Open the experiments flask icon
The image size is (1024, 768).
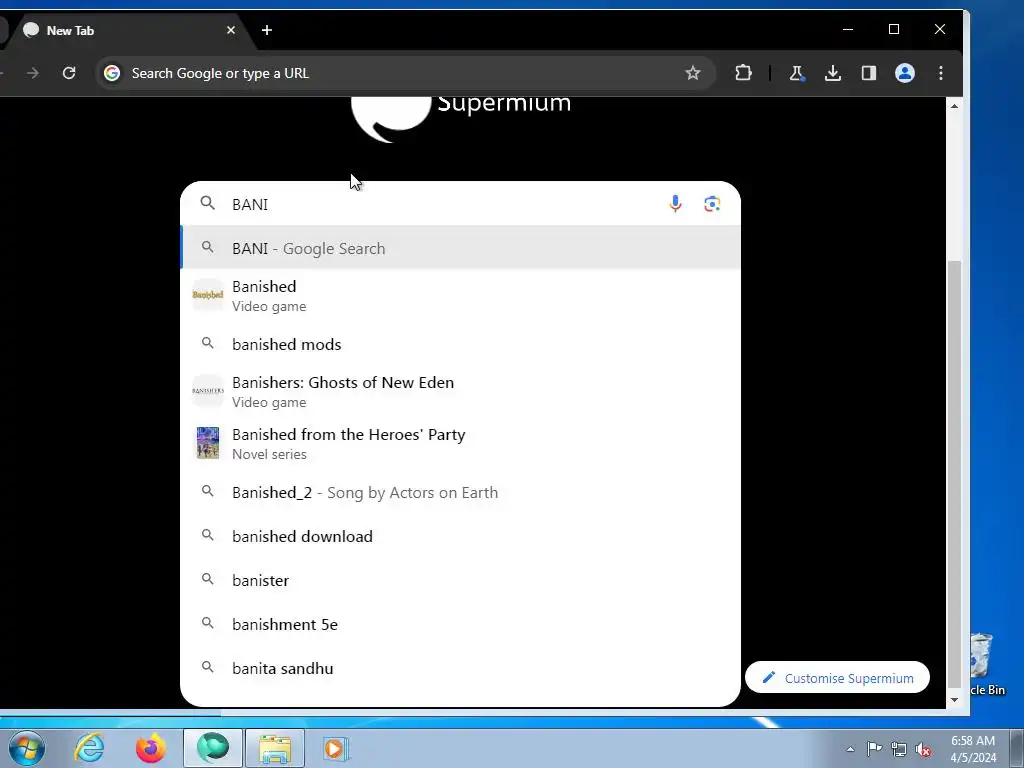pyautogui.click(x=797, y=73)
